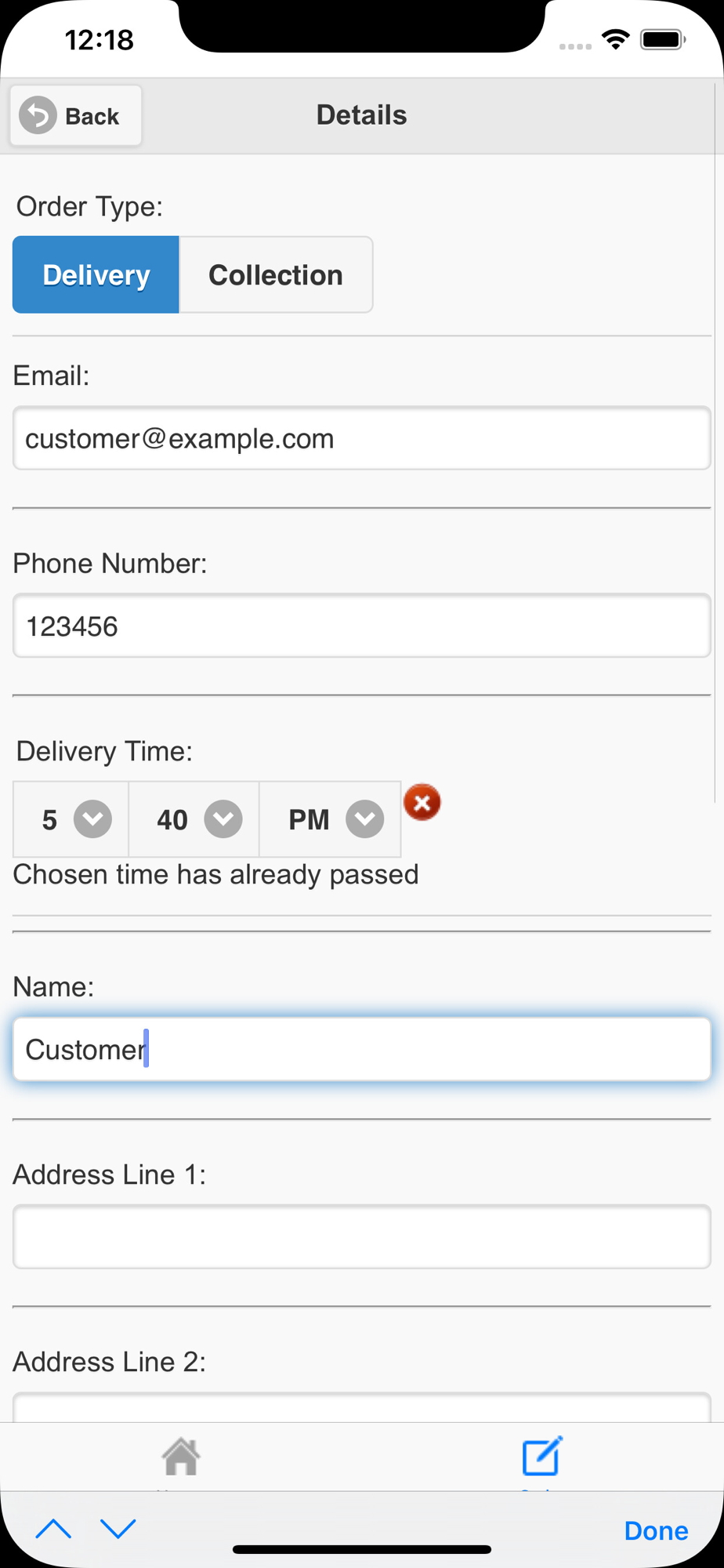This screenshot has width=724, height=1568.
Task: Select Delivery order type
Action: point(96,274)
